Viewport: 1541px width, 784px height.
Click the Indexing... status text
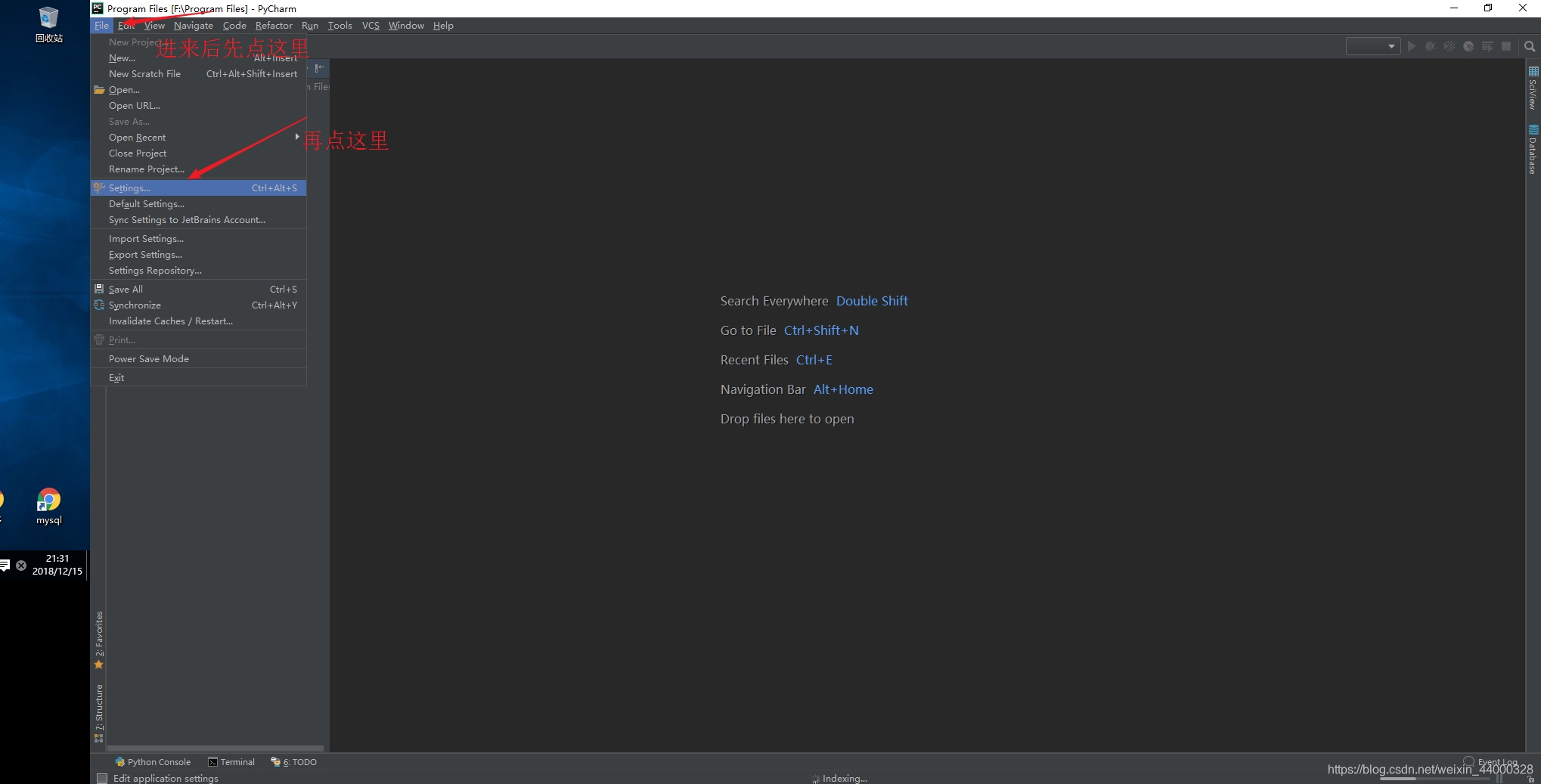point(845,778)
